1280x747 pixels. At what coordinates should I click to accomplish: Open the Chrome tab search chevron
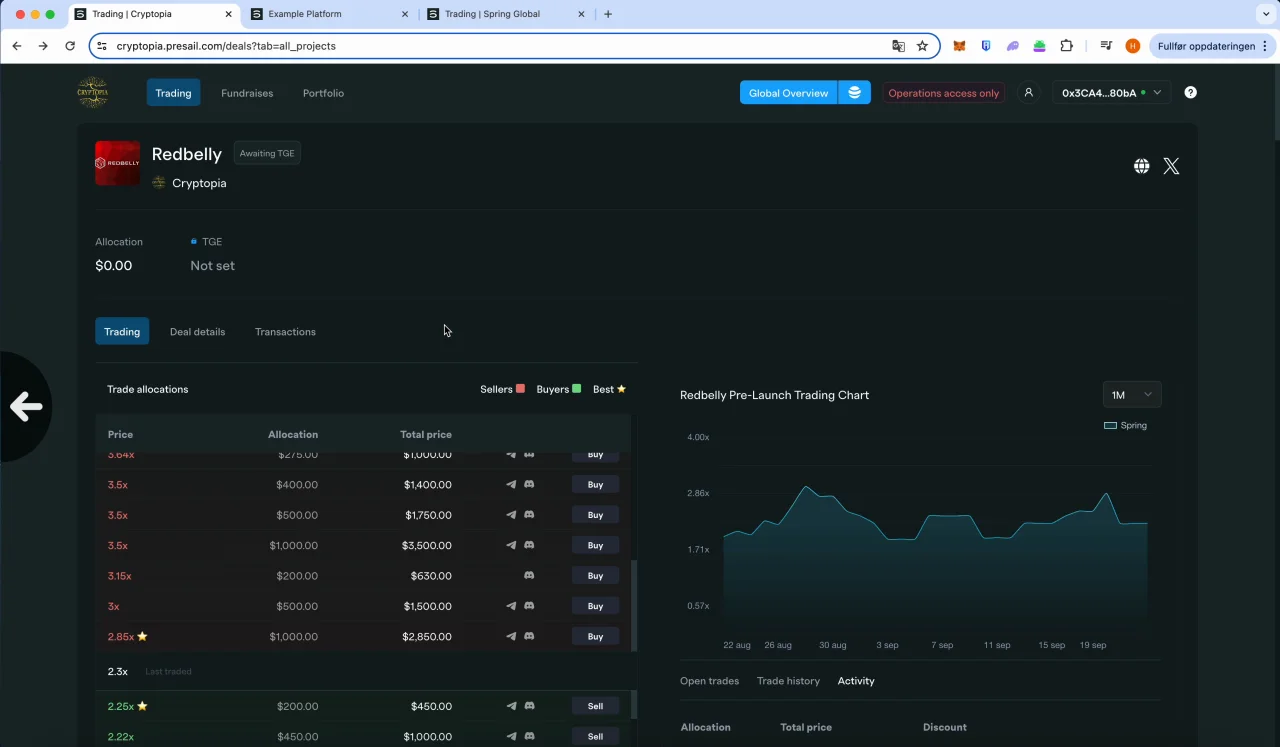pyautogui.click(x=1266, y=14)
